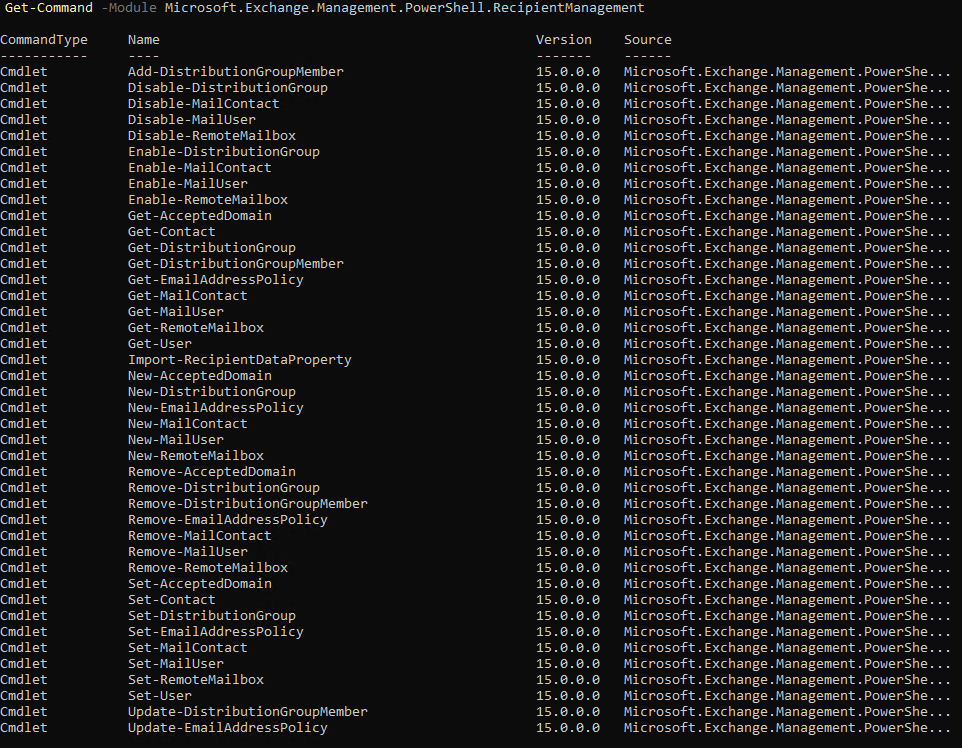Click the 15.0.0.0 version in Add-DistributionGroupMember row
962x748 pixels.
pyautogui.click(x=568, y=72)
